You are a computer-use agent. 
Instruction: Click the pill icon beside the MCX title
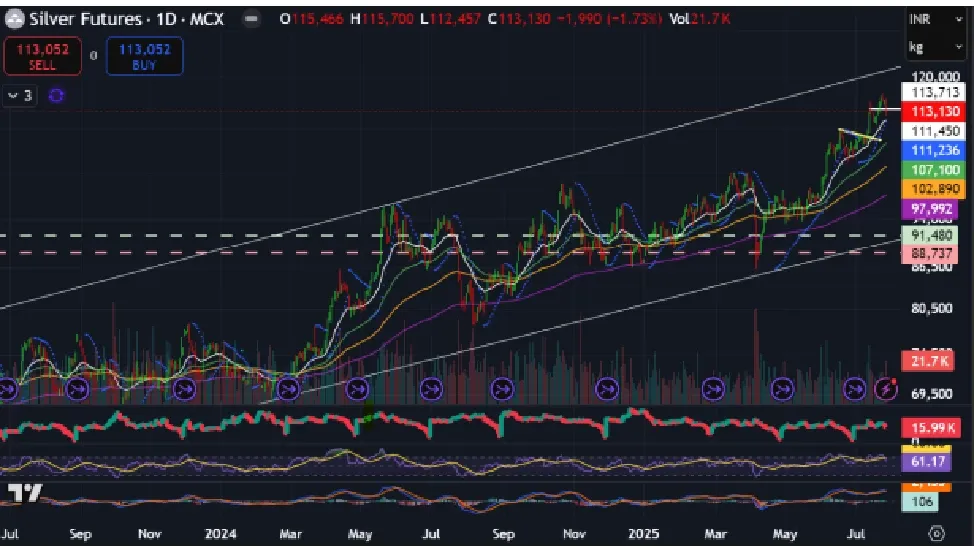pos(251,19)
